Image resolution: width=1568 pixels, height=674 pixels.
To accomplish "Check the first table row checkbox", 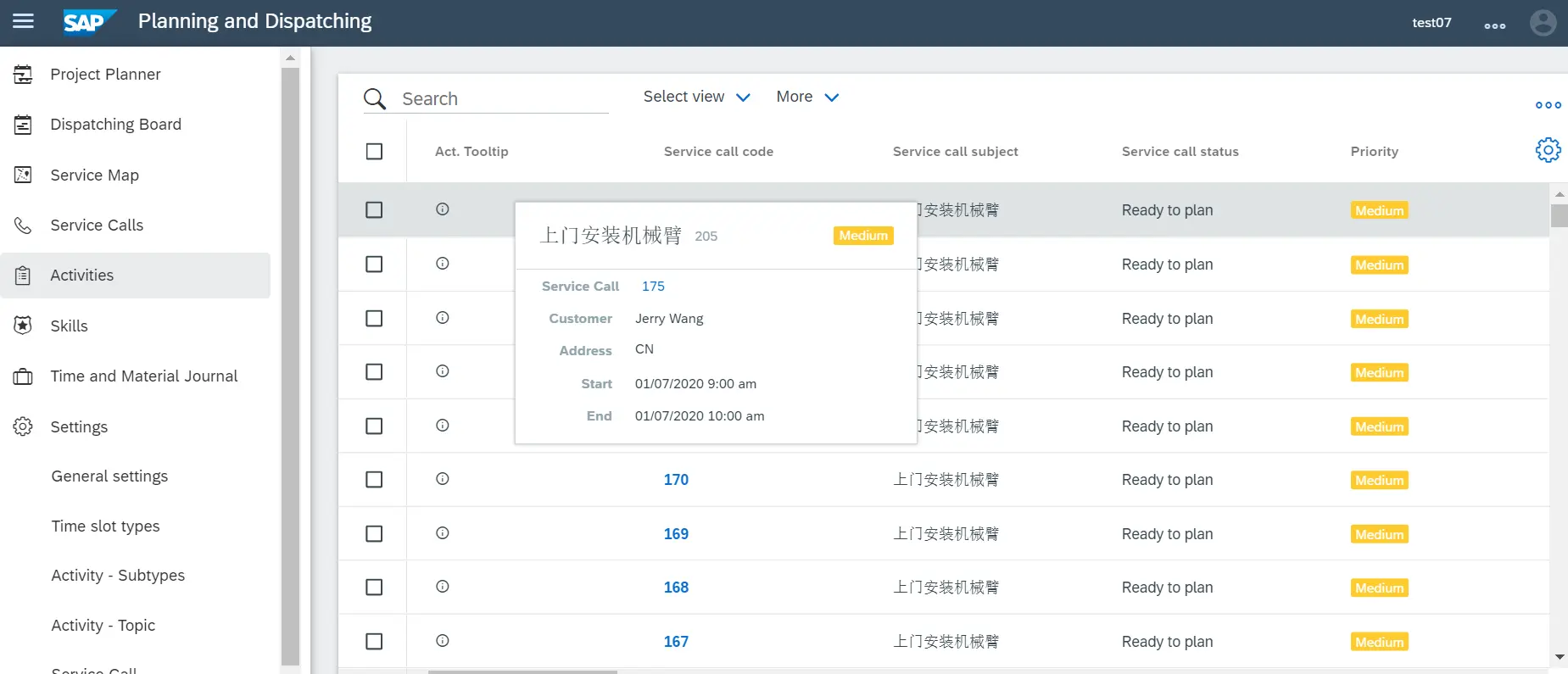I will (374, 210).
